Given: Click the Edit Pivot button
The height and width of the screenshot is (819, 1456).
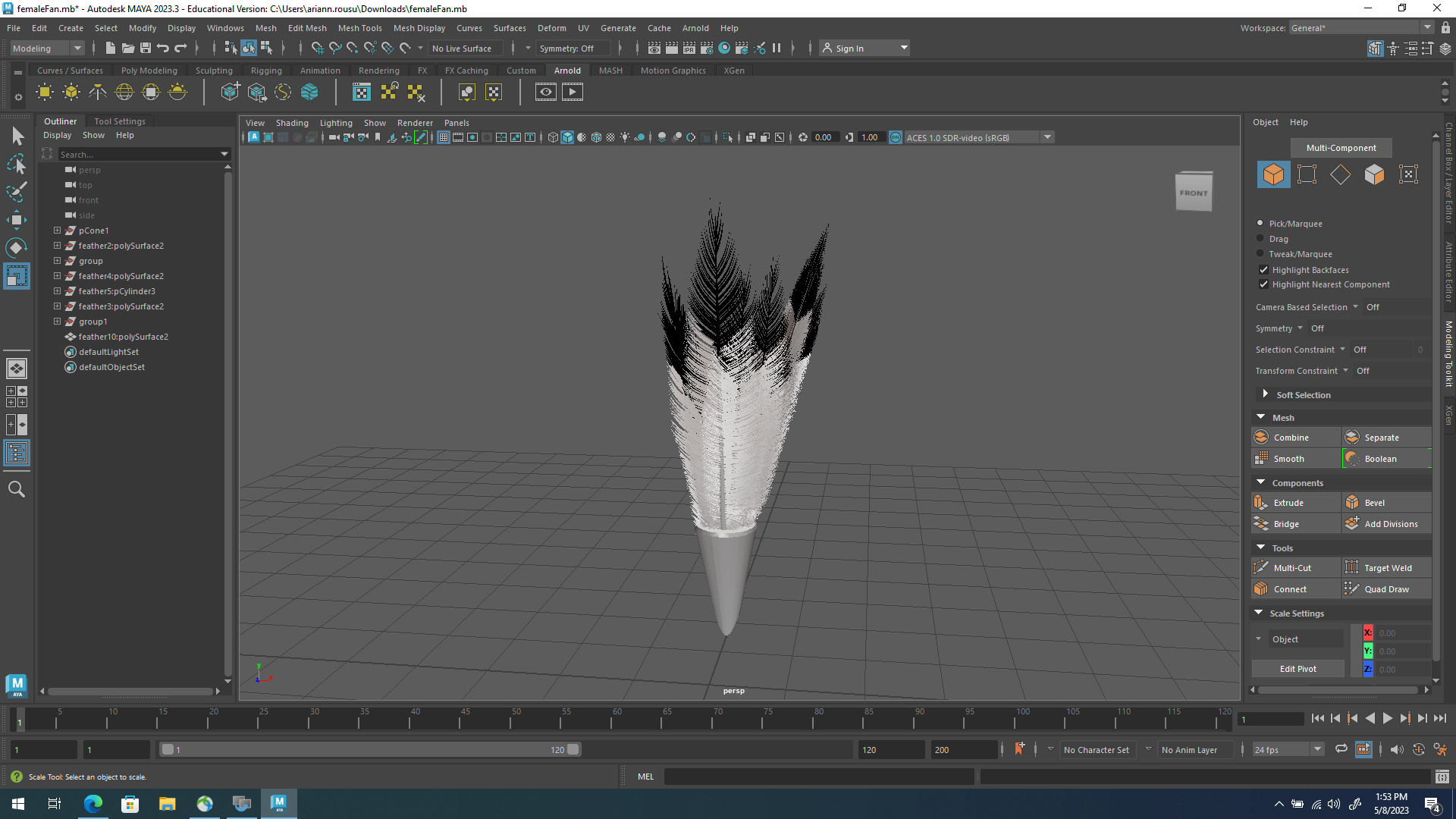Looking at the screenshot, I should [x=1297, y=668].
